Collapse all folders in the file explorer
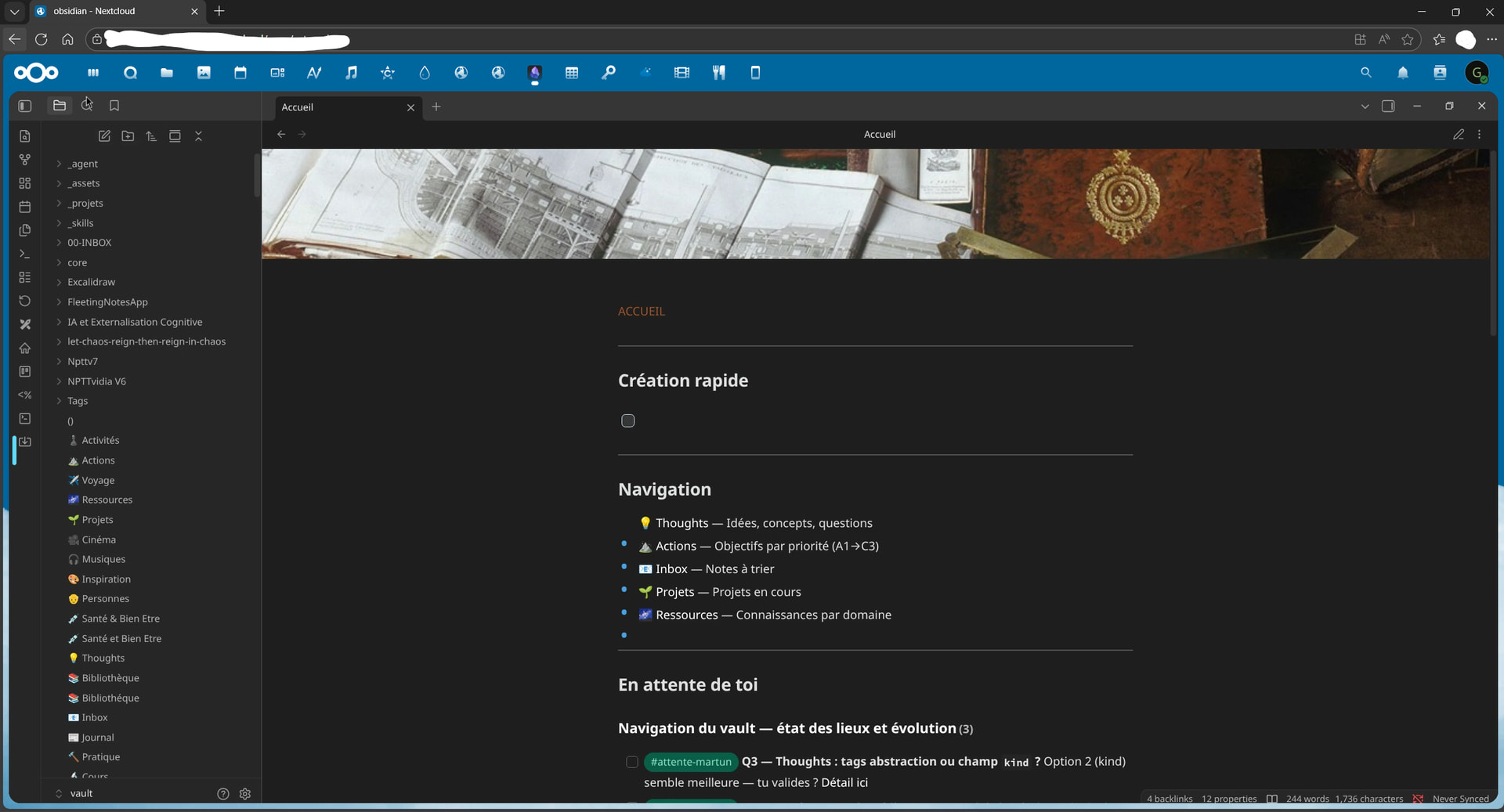The image size is (1504, 812). [198, 136]
